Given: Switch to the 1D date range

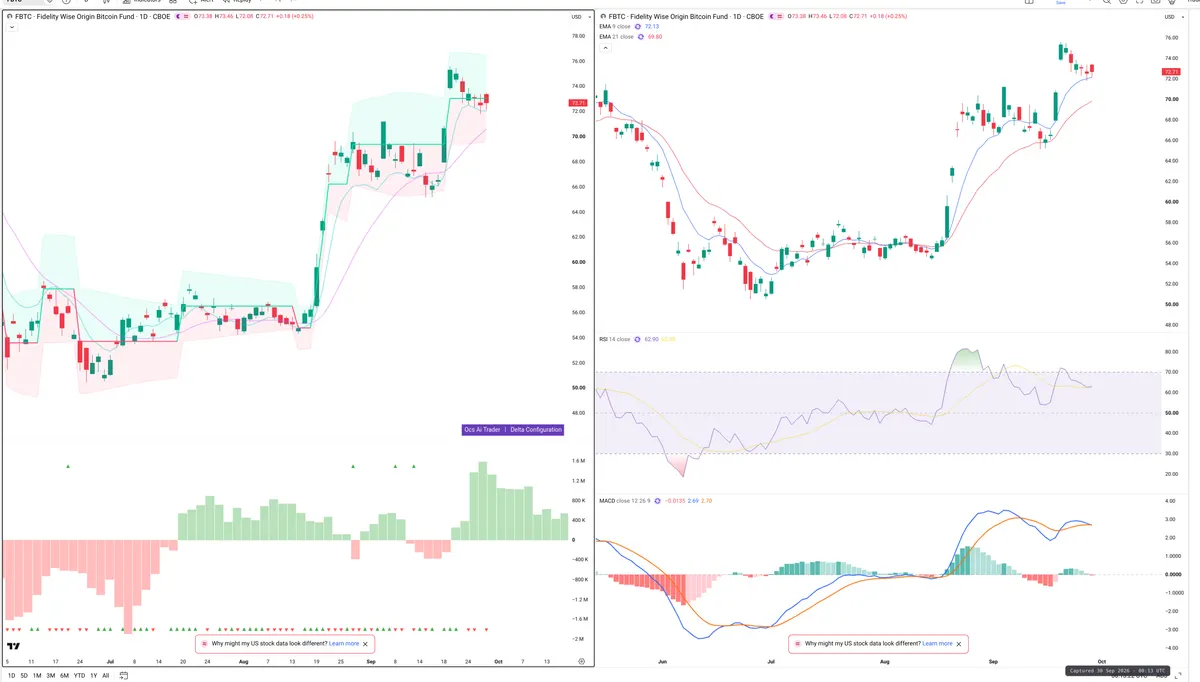Looking at the screenshot, I should pos(11,676).
